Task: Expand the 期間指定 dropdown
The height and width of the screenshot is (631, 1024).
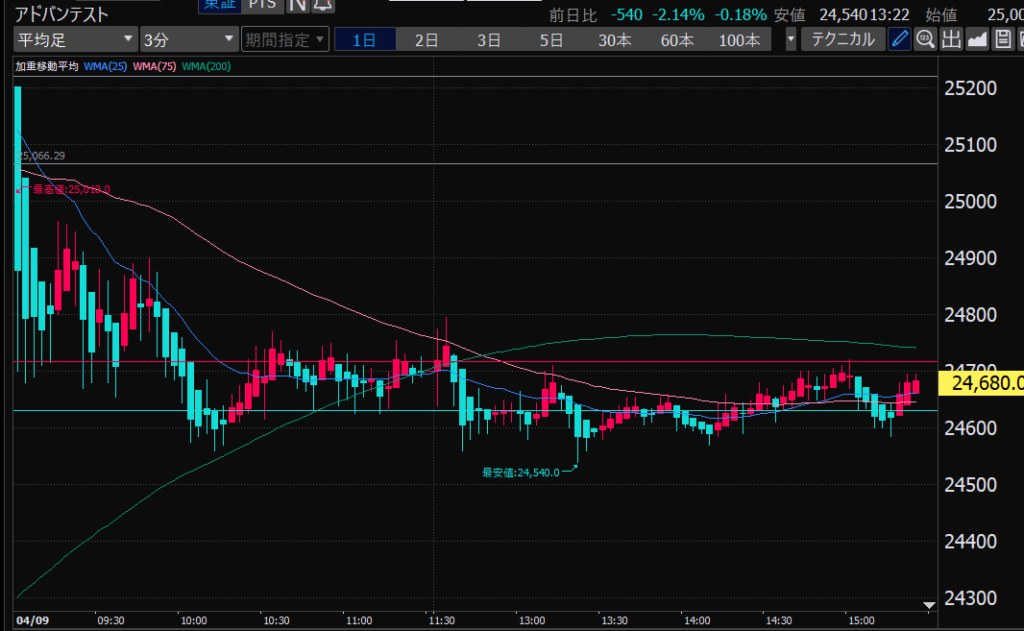Action: (x=284, y=40)
